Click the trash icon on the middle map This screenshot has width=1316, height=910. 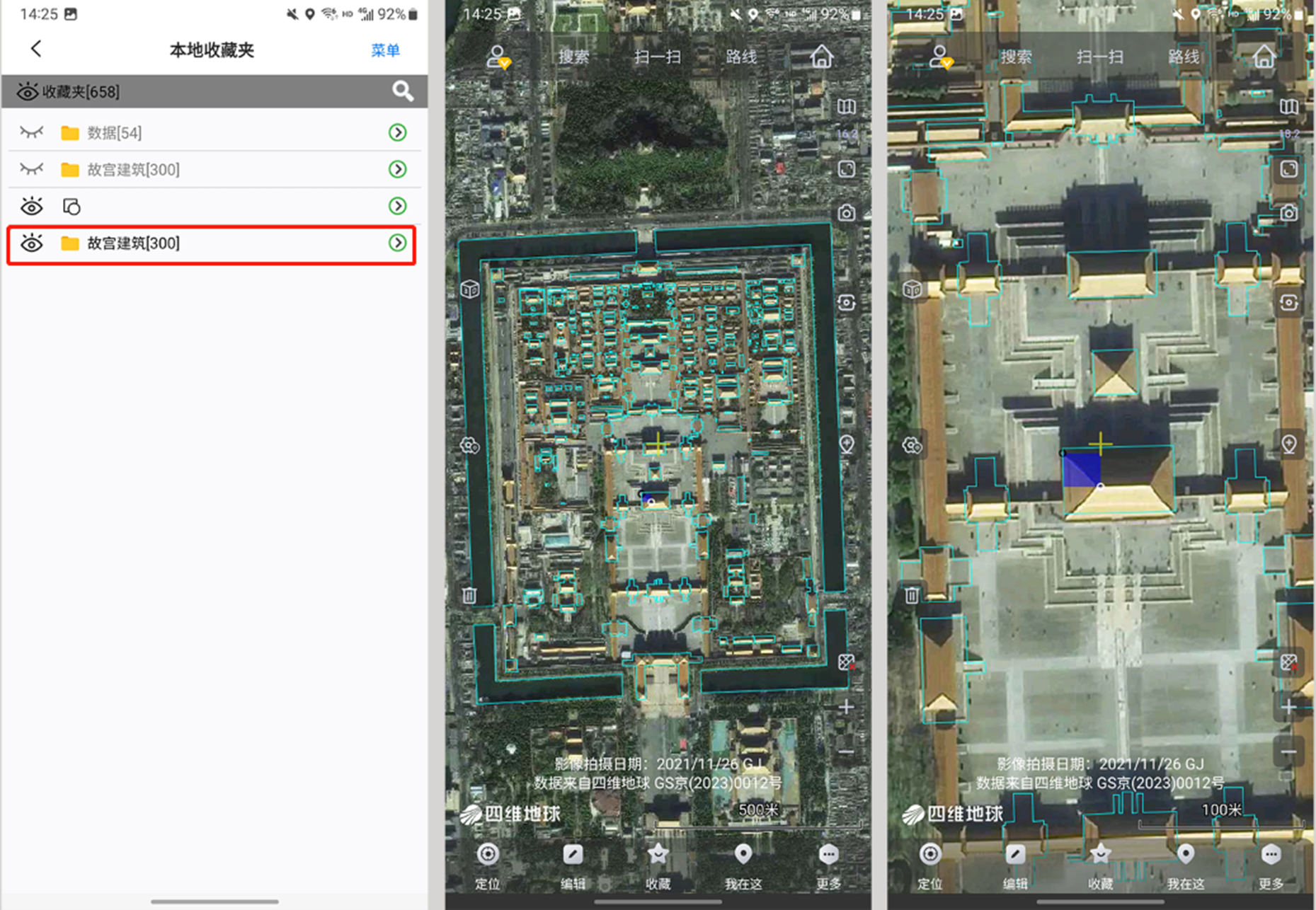tap(469, 595)
